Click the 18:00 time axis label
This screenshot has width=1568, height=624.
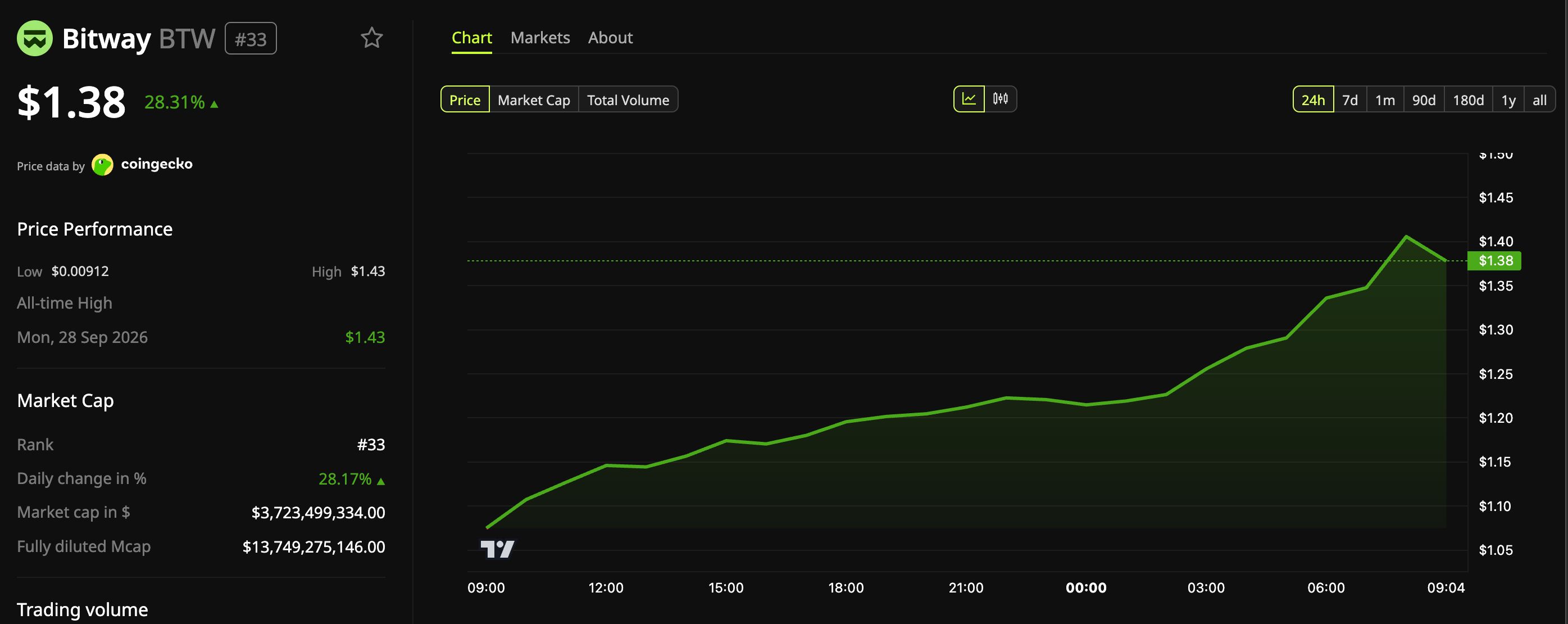coord(846,587)
